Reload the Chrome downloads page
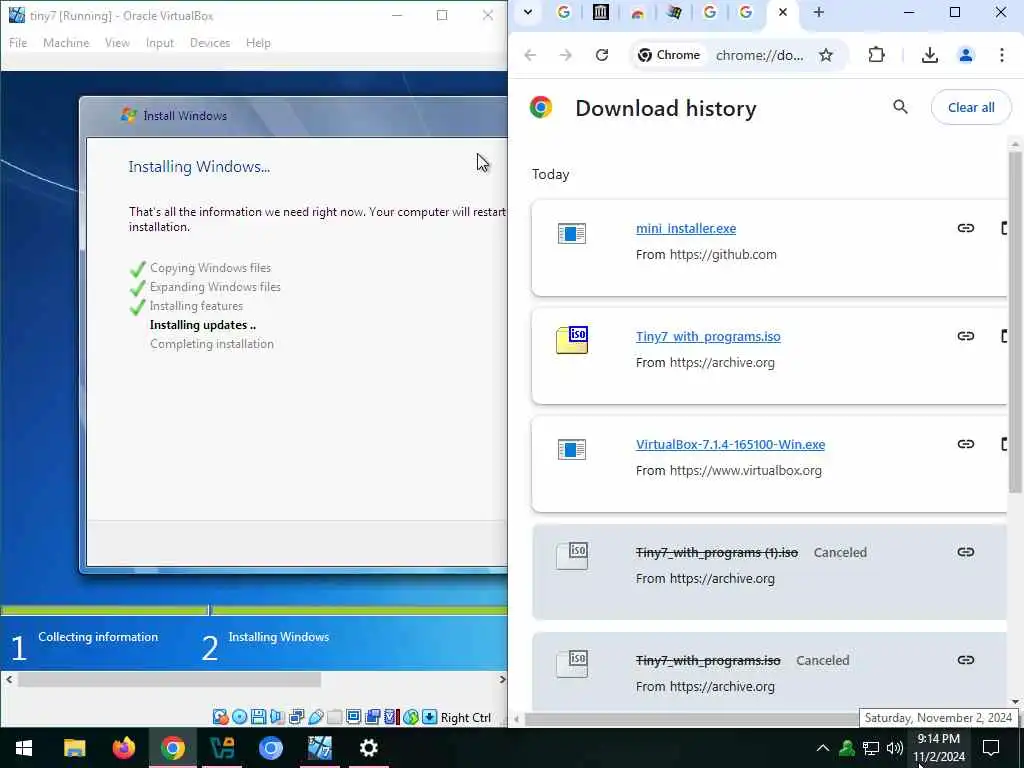This screenshot has width=1024, height=768. point(602,55)
